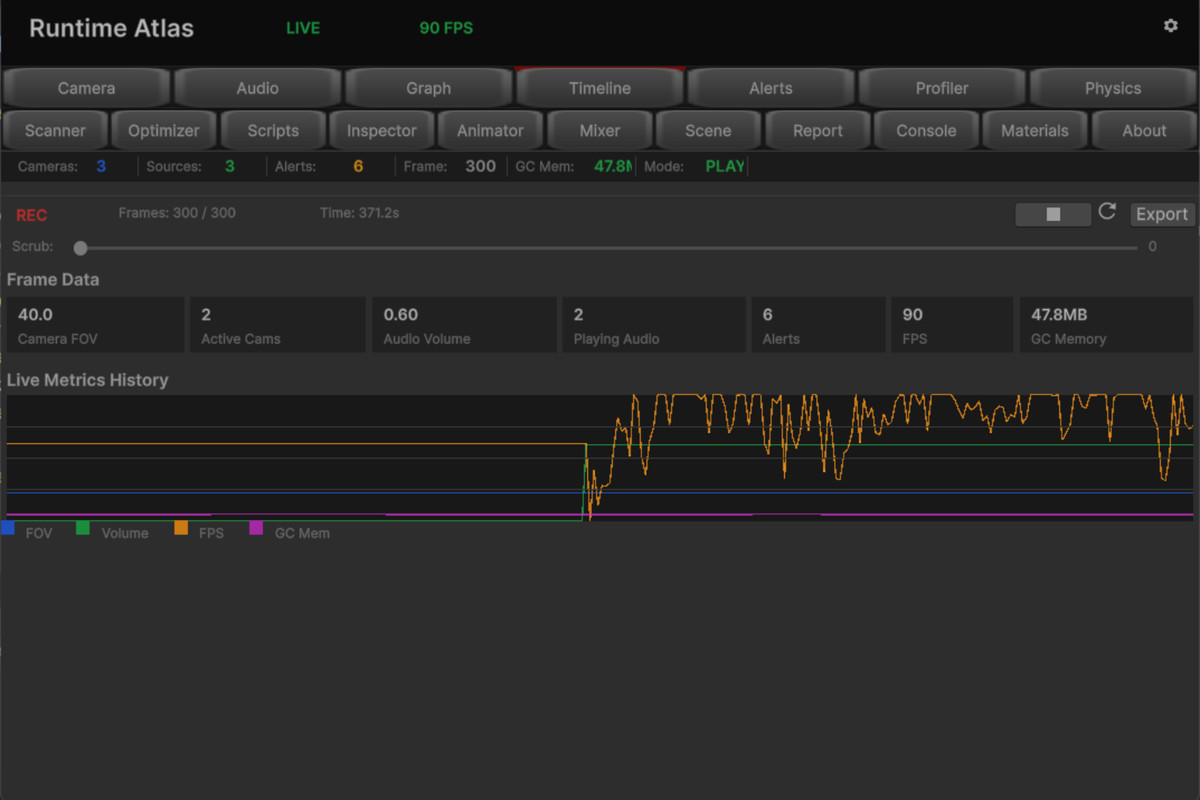Image resolution: width=1200 pixels, height=800 pixels.
Task: Click the Playing Audio card
Action: (x=654, y=325)
